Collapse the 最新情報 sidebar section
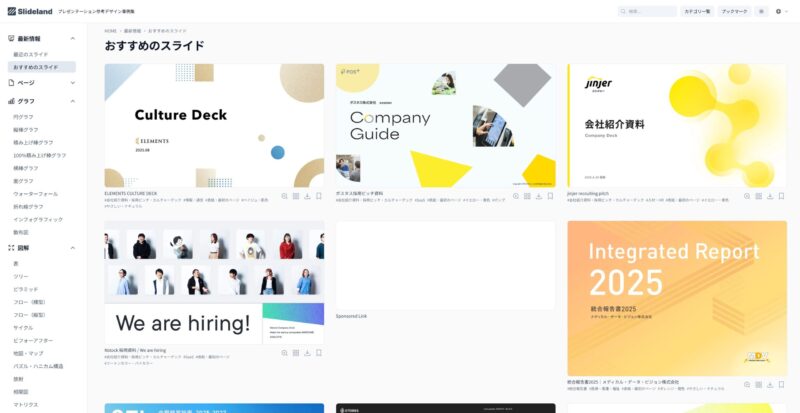Image resolution: width=800 pixels, height=413 pixels. pyautogui.click(x=72, y=38)
